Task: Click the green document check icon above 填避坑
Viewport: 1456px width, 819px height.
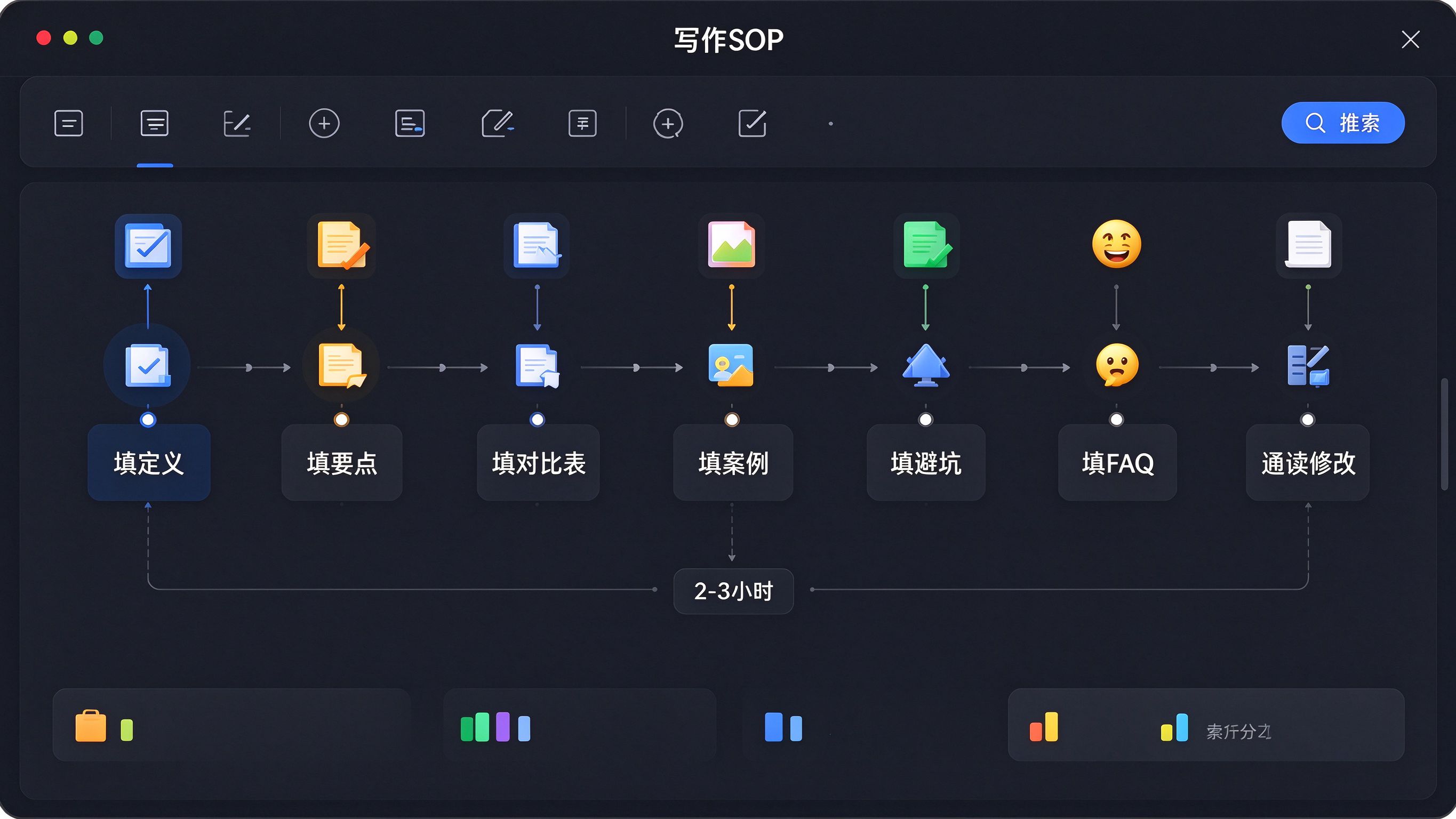Action: [926, 245]
